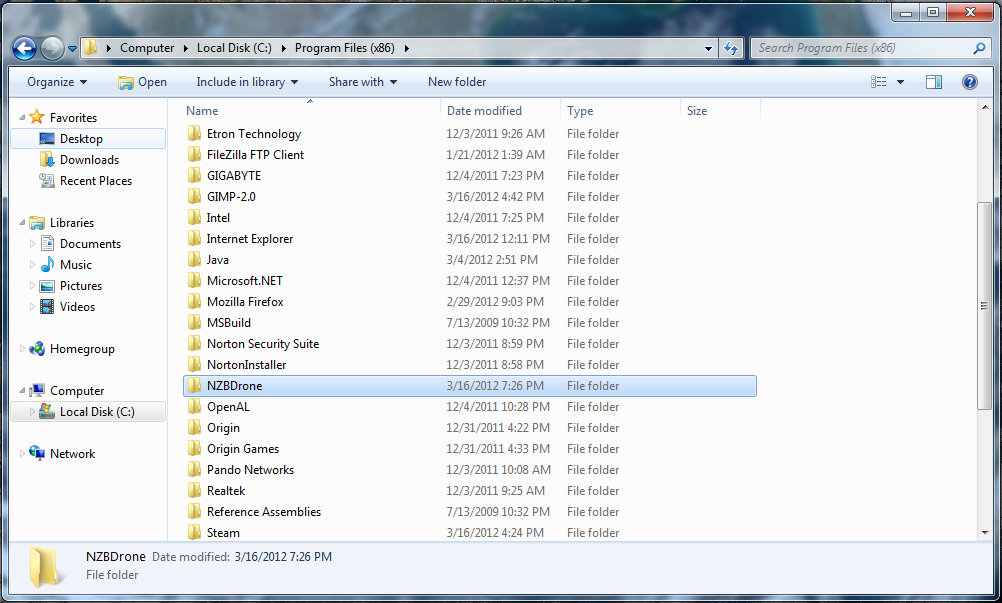1002x603 pixels.
Task: Select the Etron Technology folder icon
Action: [x=194, y=134]
